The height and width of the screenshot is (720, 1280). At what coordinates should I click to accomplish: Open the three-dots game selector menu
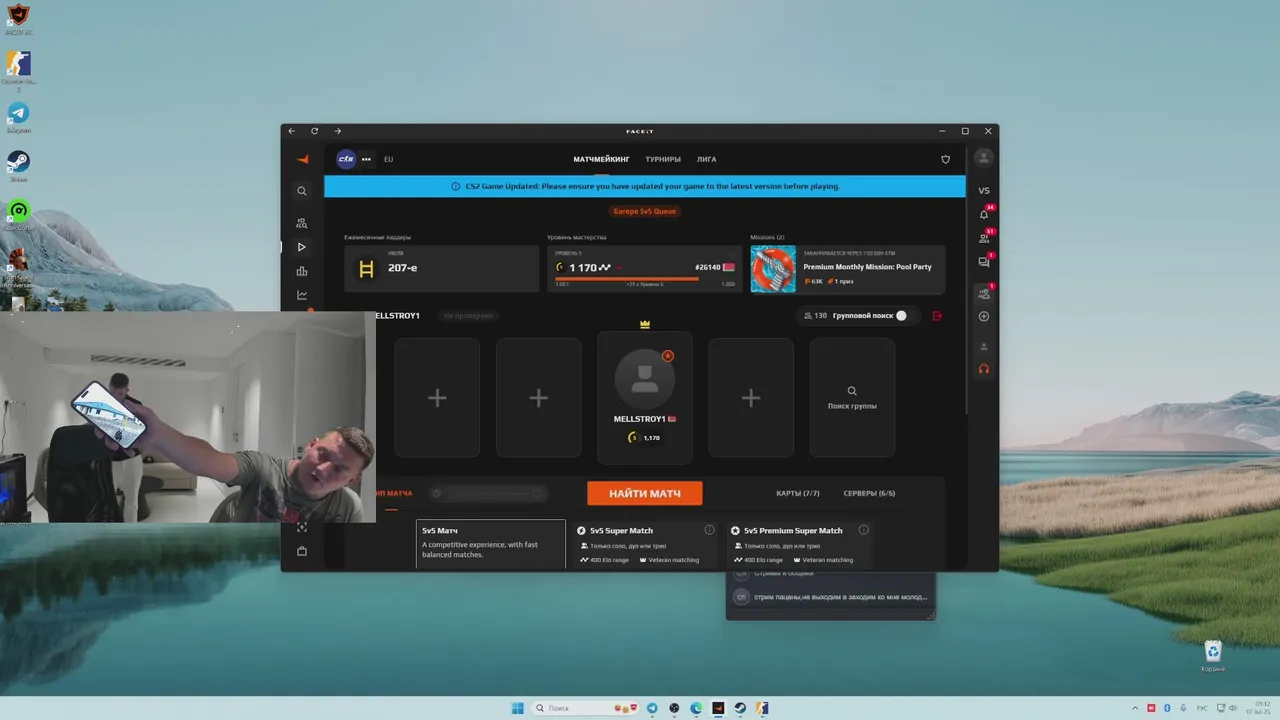(366, 159)
